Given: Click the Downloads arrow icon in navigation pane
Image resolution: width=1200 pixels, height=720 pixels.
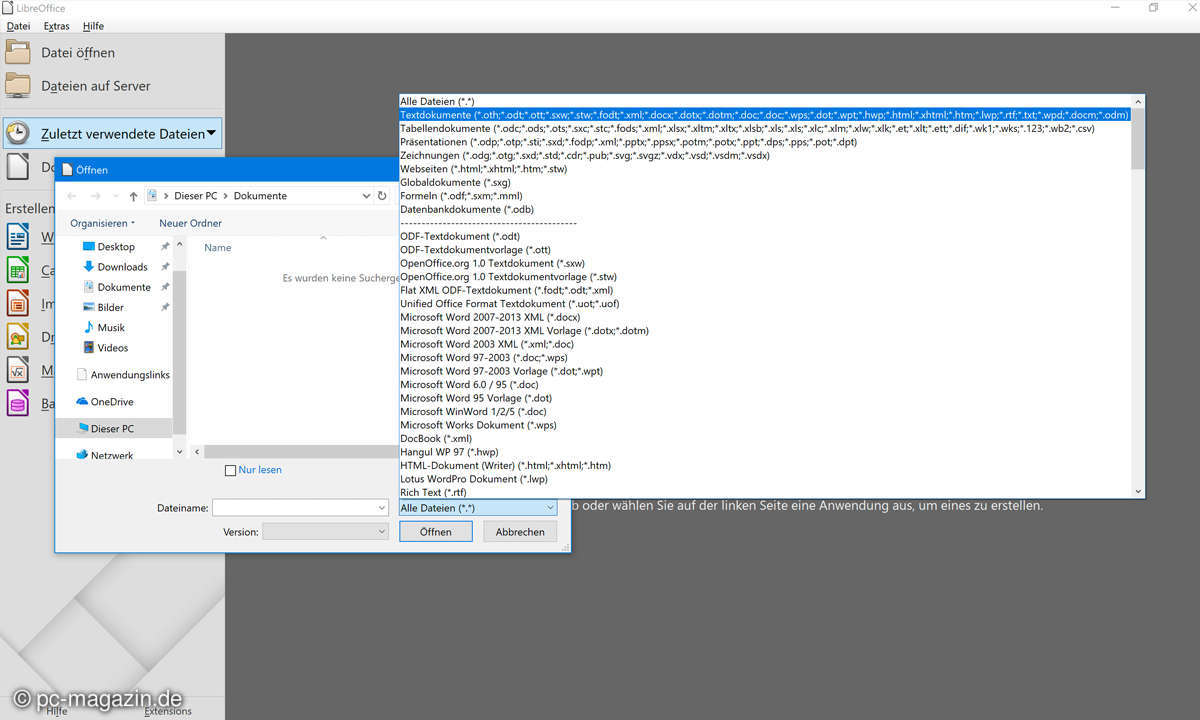Looking at the screenshot, I should coord(88,266).
